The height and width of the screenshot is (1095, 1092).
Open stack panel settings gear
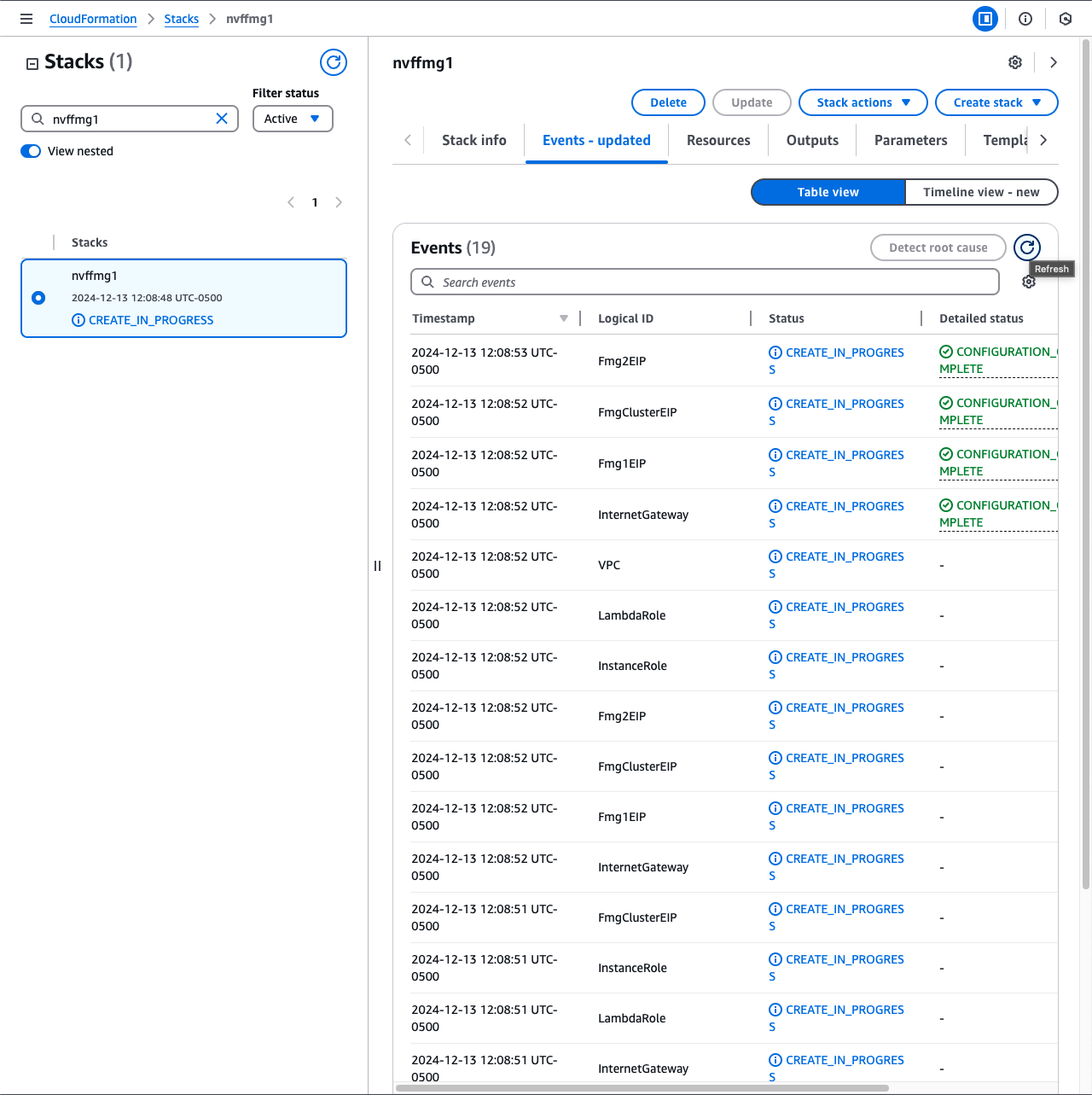tap(1015, 62)
